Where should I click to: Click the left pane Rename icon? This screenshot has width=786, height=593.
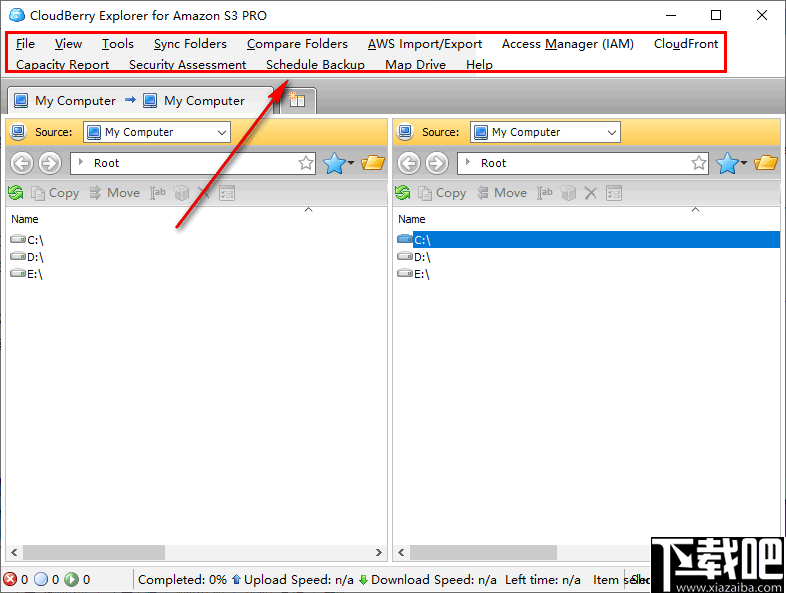[158, 193]
